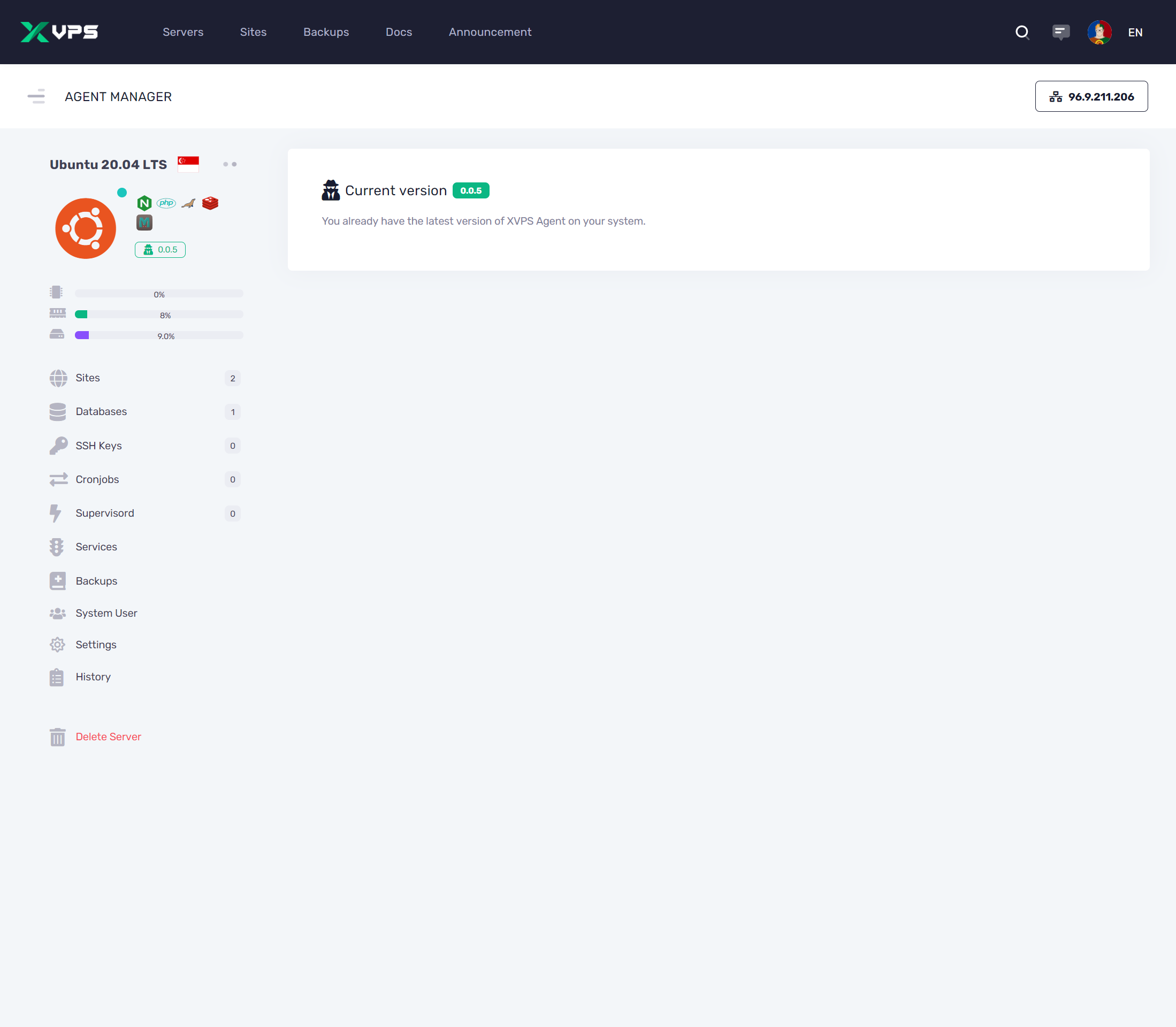Open the Redis service icon
The image size is (1176, 1027).
[x=210, y=203]
